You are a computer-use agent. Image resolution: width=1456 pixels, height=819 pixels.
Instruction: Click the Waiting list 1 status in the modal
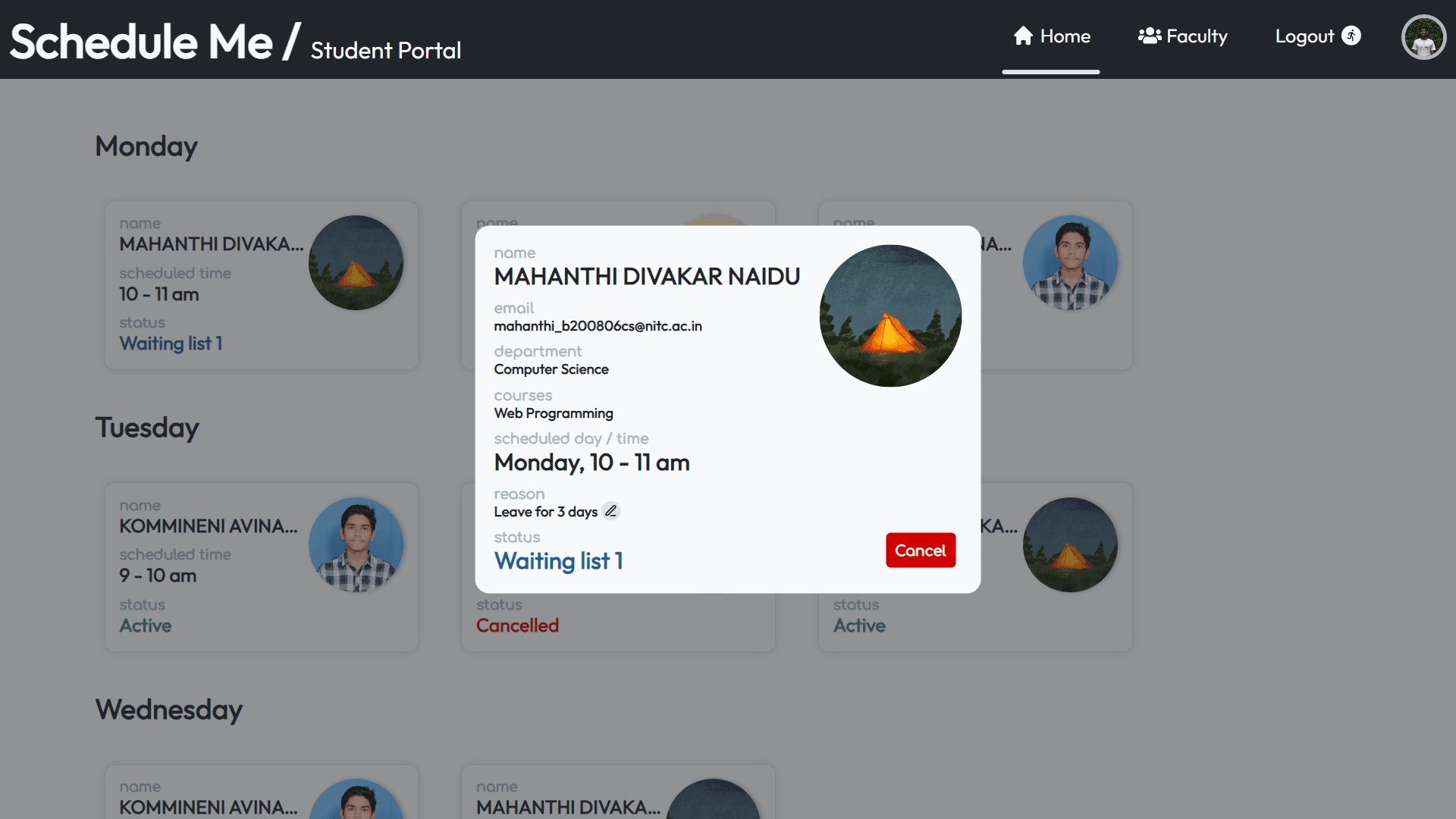pyautogui.click(x=559, y=561)
